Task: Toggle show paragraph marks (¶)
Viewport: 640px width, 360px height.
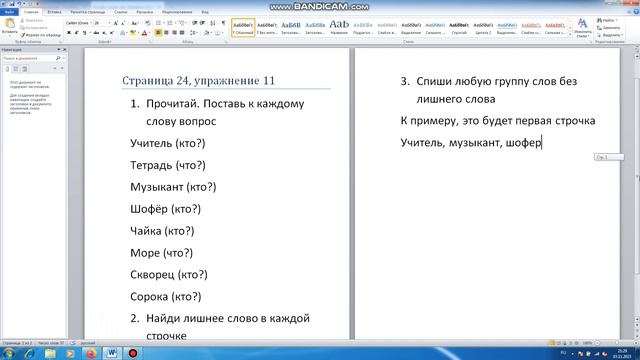Action: click(x=223, y=23)
